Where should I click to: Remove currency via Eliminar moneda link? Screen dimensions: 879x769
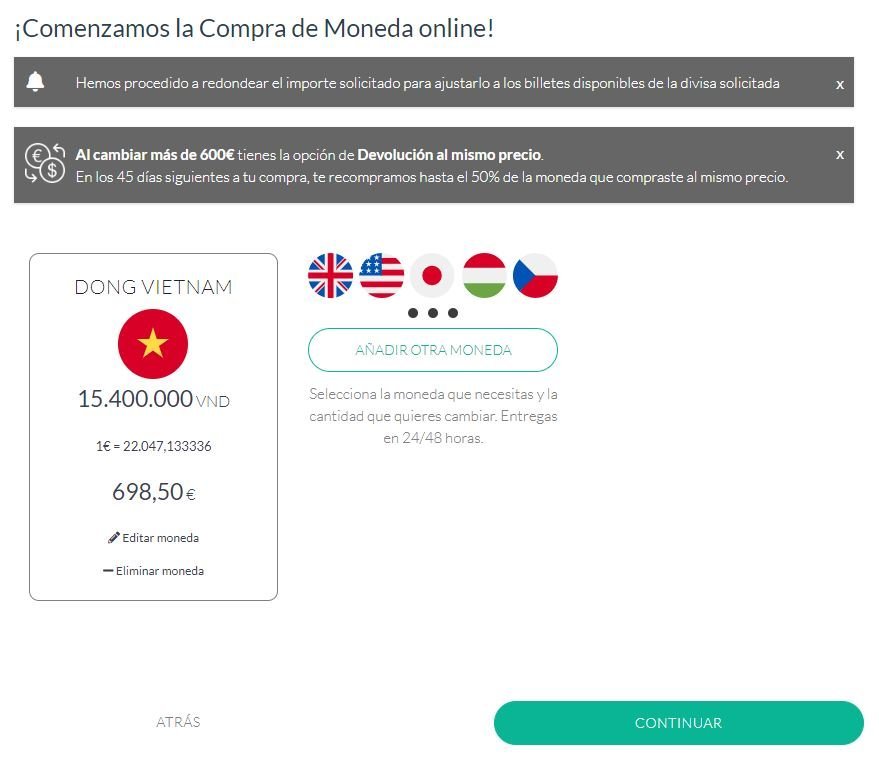tap(159, 571)
